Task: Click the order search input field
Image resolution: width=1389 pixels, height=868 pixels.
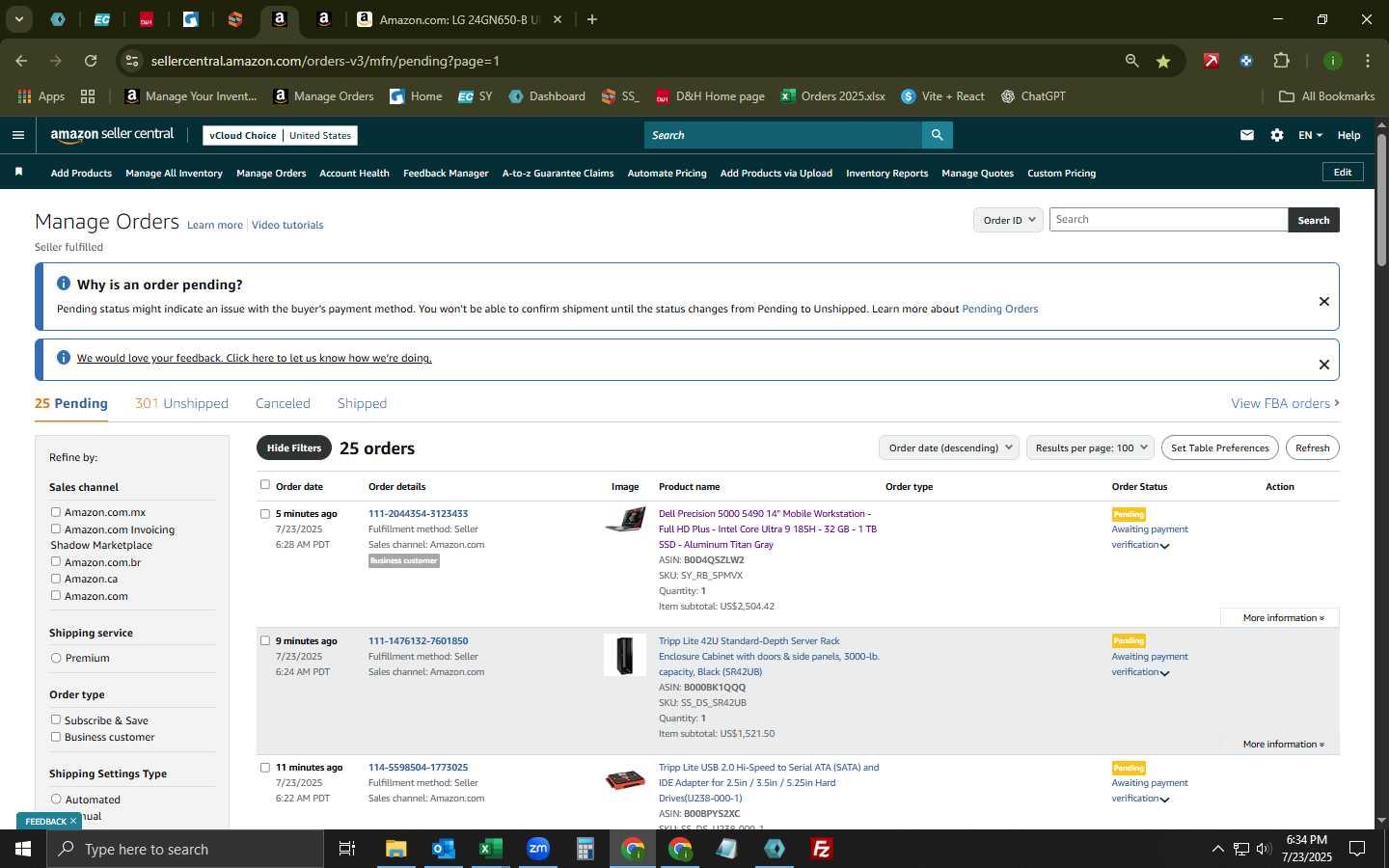Action: tap(1168, 220)
